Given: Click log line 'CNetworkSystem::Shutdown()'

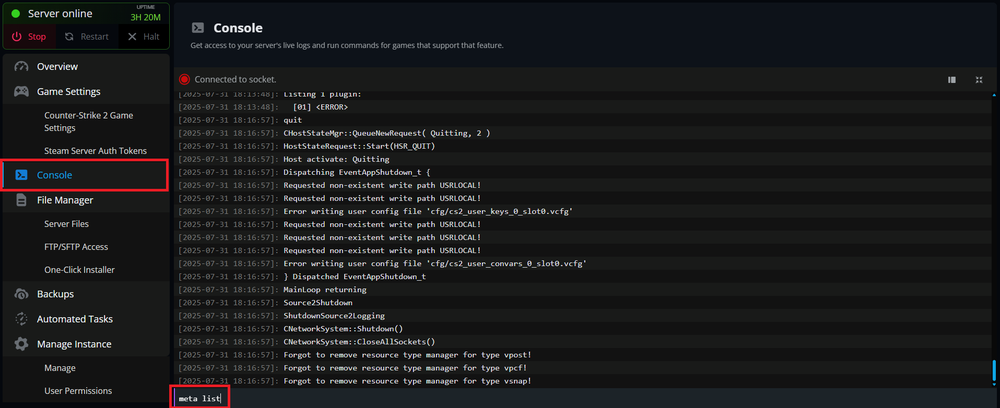Looking at the screenshot, I should [x=343, y=328].
